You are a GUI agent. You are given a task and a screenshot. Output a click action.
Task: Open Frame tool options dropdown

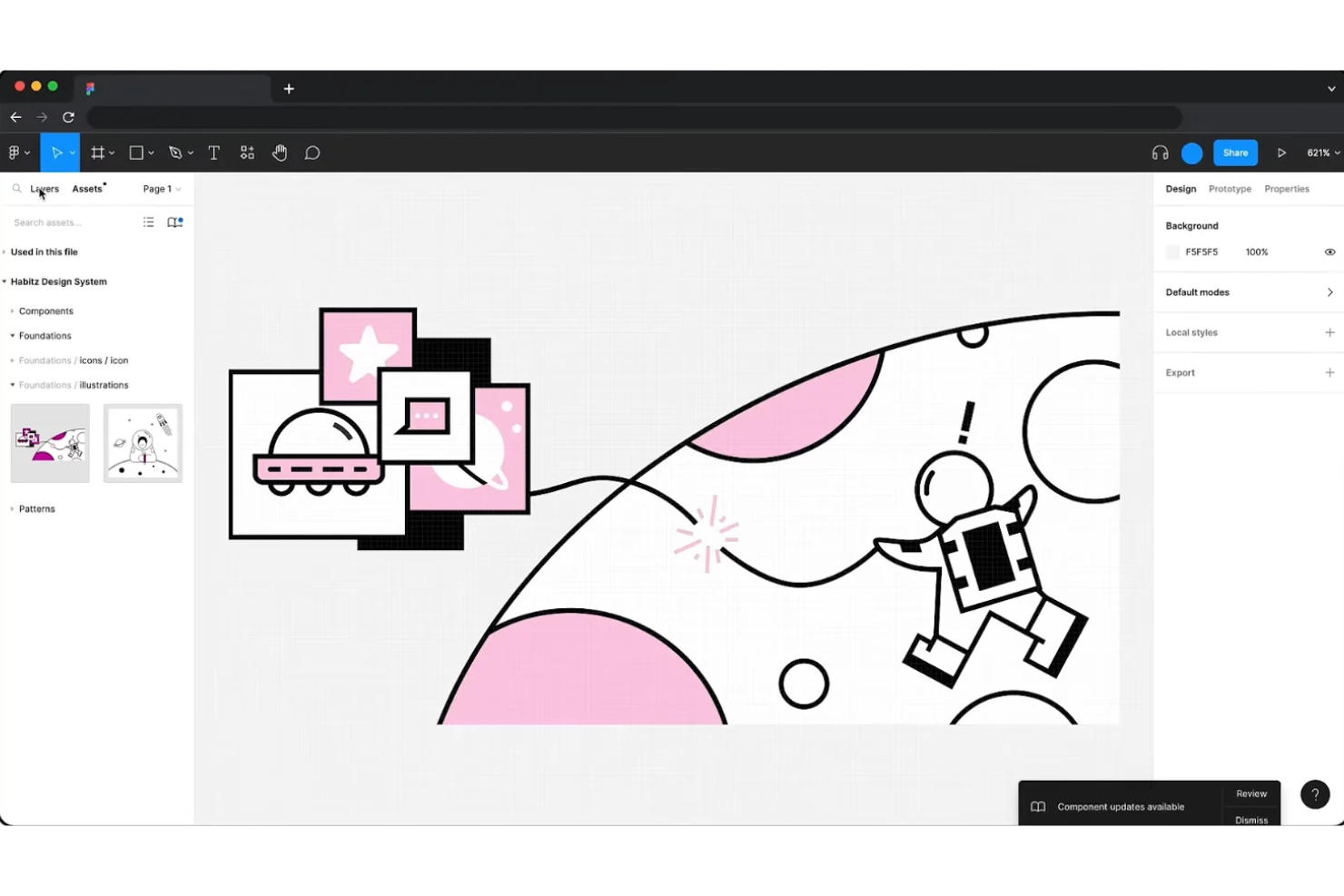[x=112, y=153]
